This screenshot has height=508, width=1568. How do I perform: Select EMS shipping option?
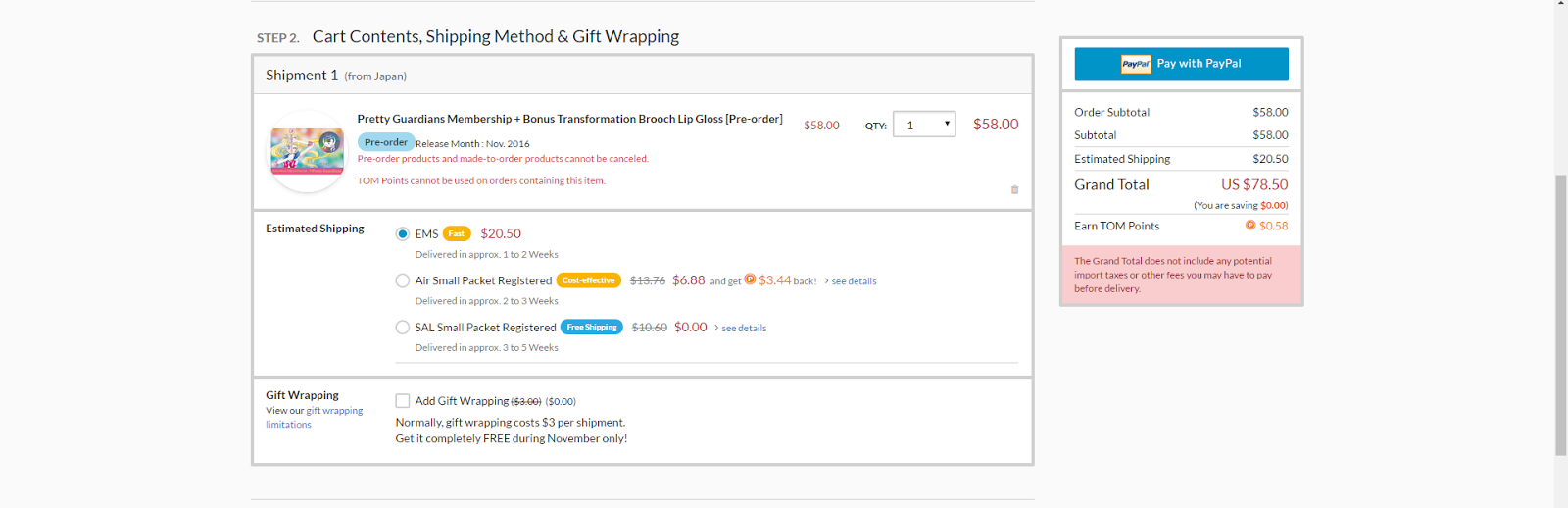(403, 234)
